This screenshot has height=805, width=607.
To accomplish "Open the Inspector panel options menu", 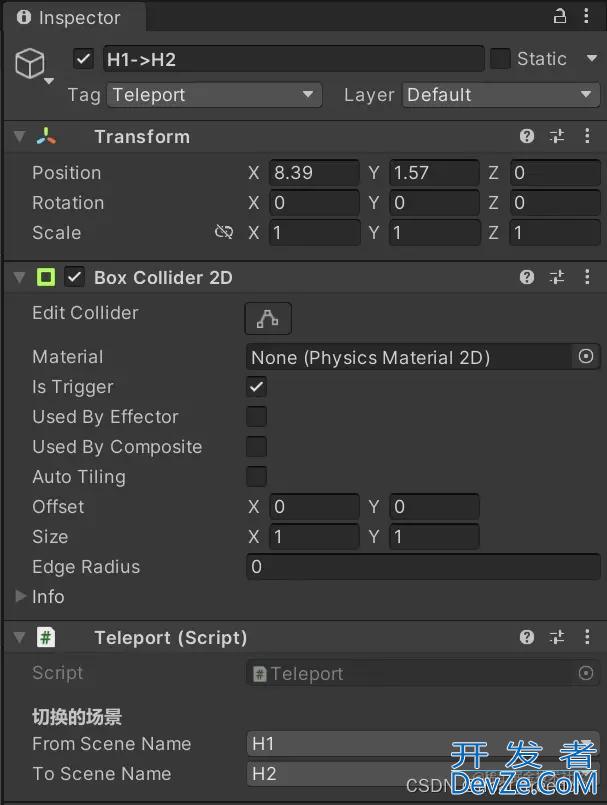I will [586, 16].
